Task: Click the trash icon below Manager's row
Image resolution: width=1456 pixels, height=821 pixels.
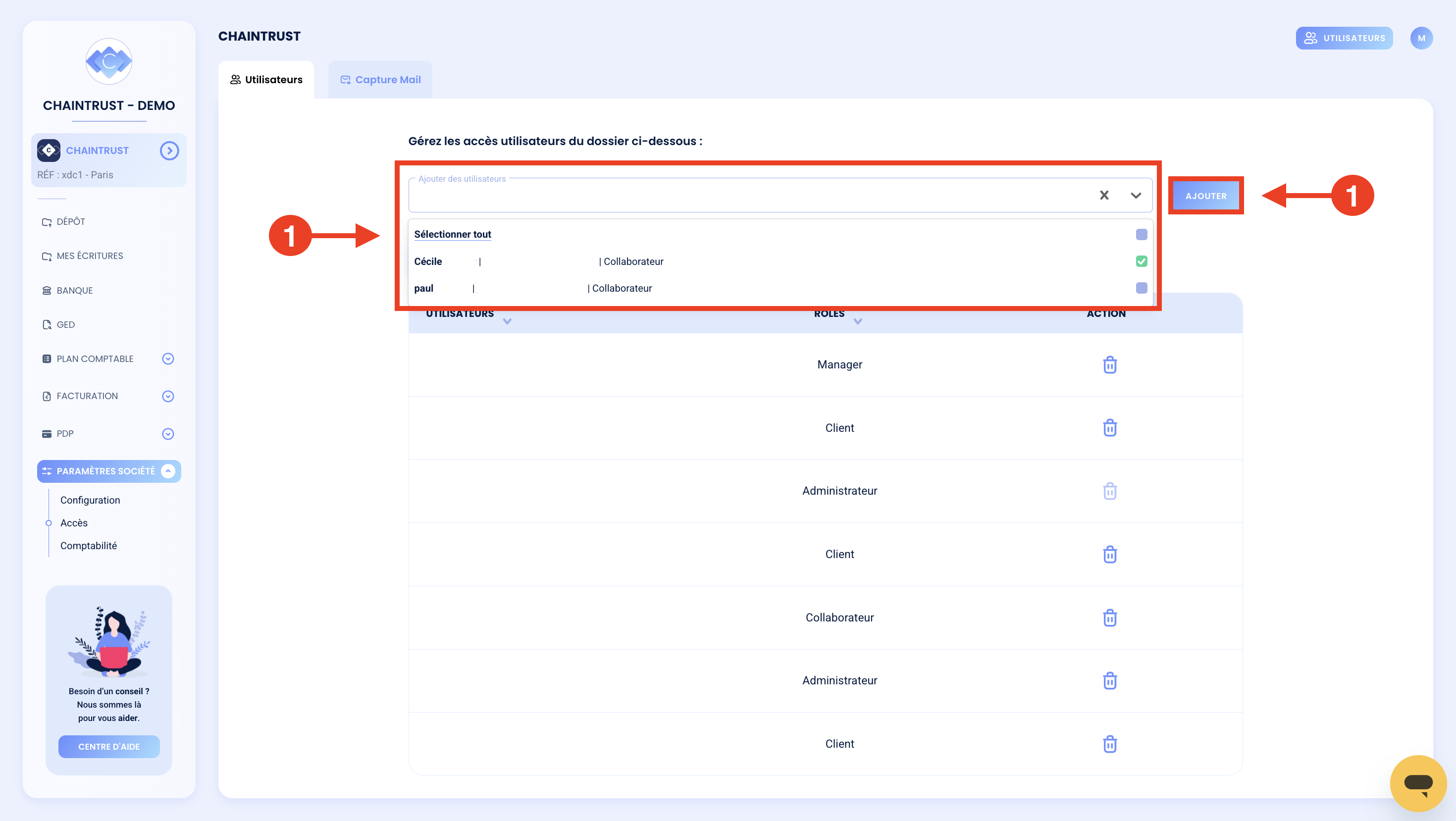Action: (x=1109, y=428)
